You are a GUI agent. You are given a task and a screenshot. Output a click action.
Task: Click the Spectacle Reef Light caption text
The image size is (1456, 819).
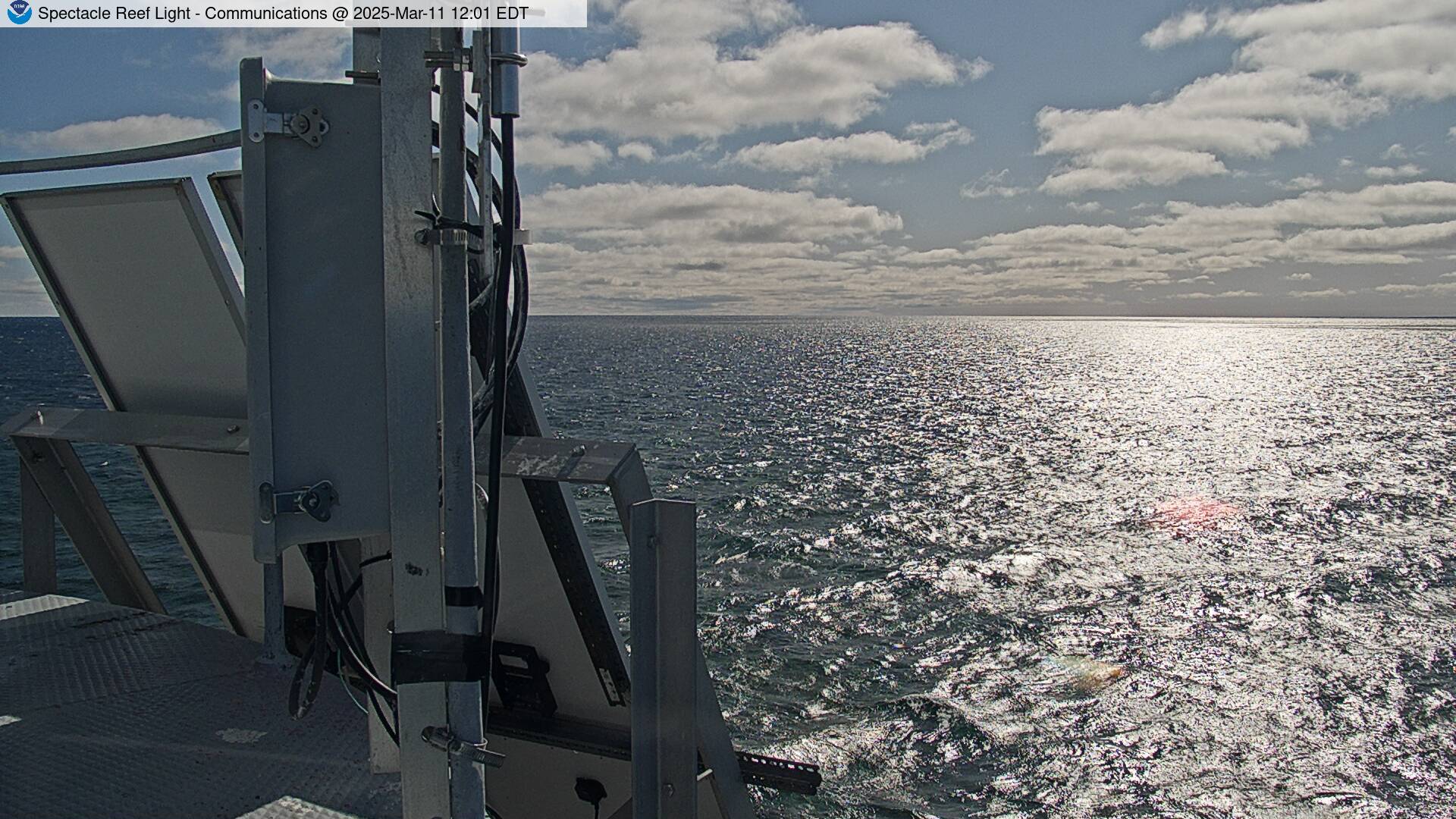point(283,14)
